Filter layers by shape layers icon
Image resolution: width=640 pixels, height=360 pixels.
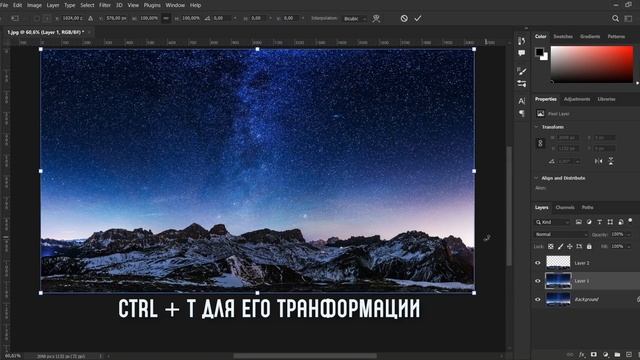(x=610, y=222)
